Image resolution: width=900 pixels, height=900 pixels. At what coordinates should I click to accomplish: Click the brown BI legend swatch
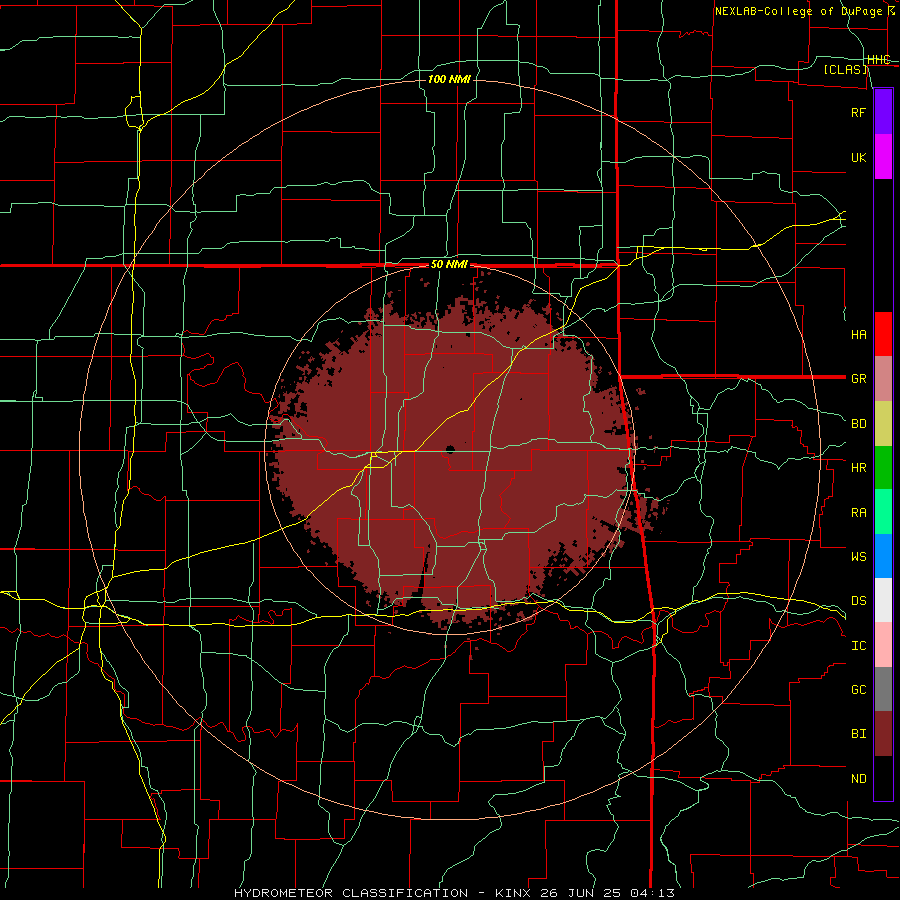point(883,734)
